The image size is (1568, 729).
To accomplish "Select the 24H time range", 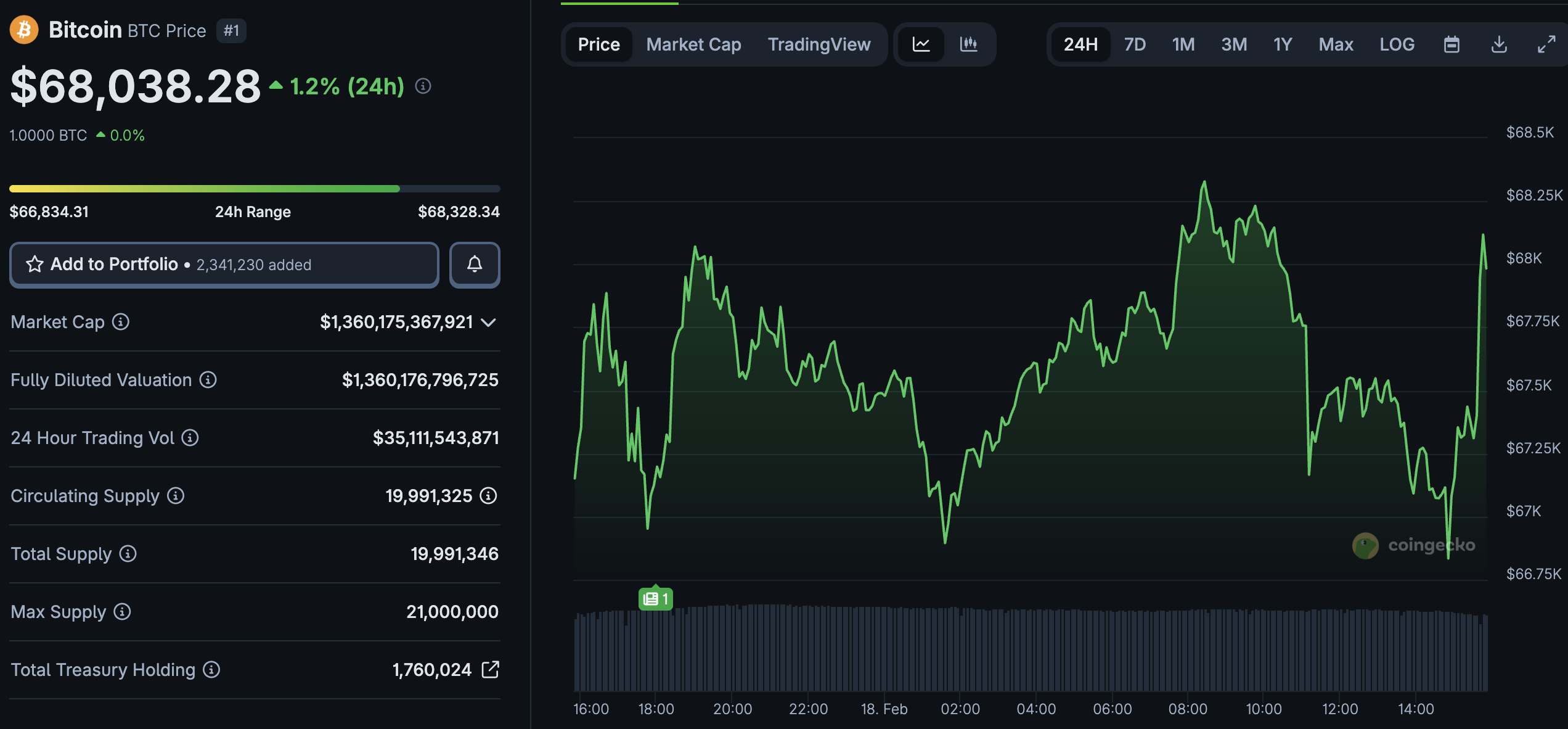I will (1080, 44).
